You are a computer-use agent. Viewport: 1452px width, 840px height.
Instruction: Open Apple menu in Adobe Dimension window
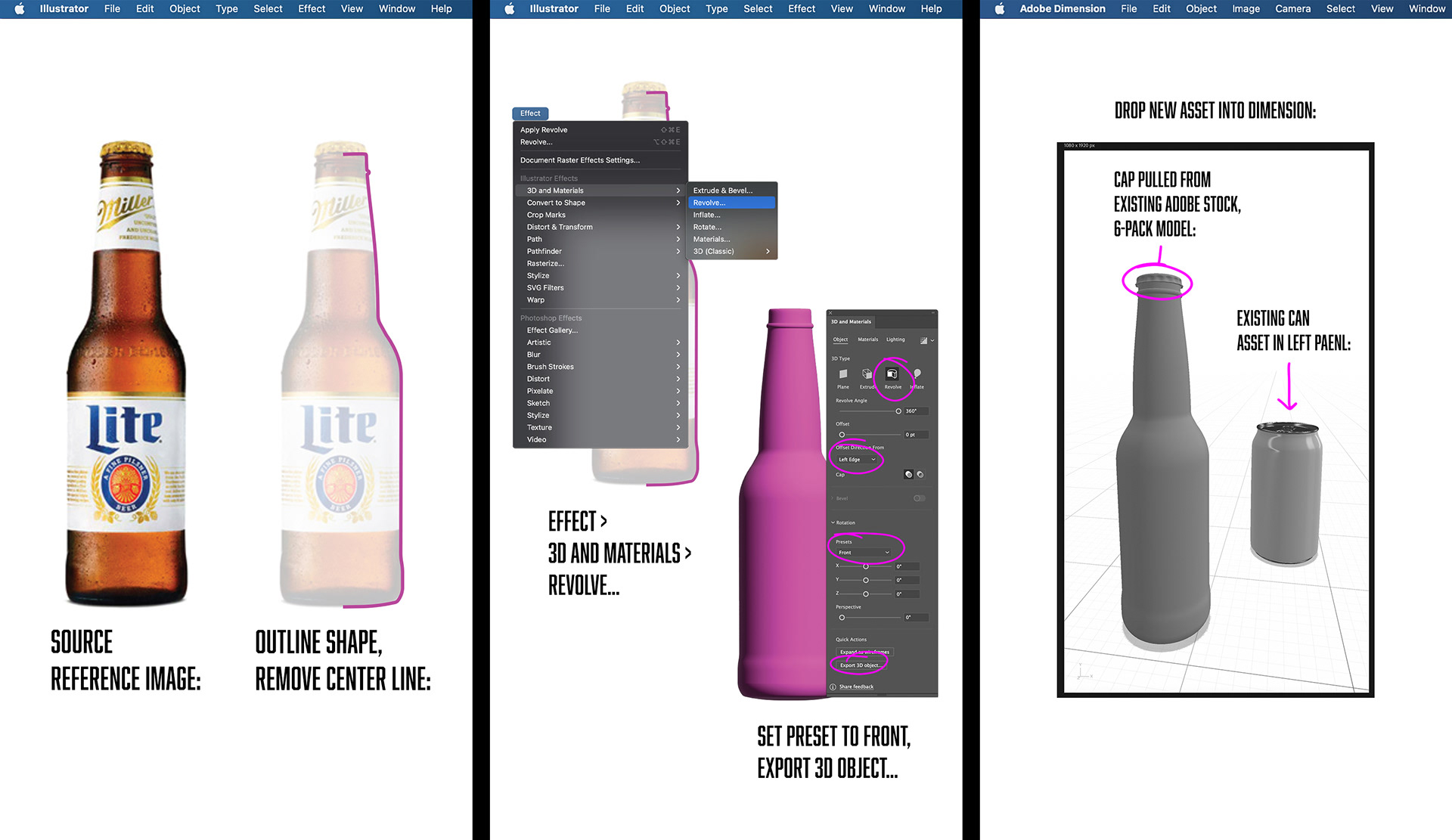pos(1000,9)
